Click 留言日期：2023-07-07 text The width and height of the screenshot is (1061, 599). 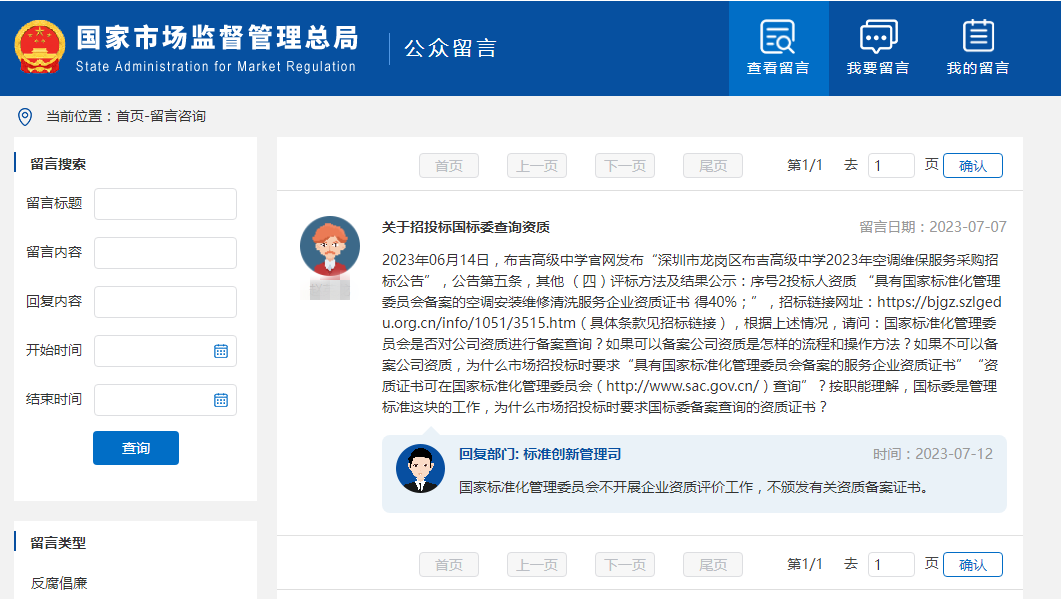(x=933, y=227)
